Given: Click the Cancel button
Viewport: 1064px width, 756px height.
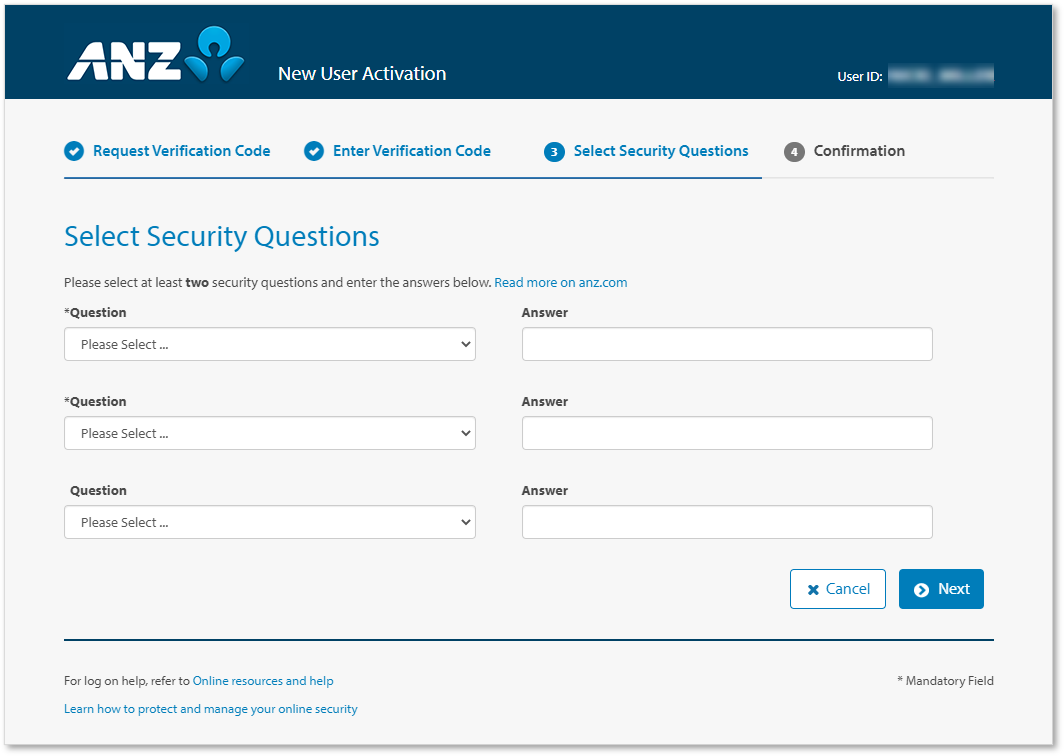Looking at the screenshot, I should (838, 589).
